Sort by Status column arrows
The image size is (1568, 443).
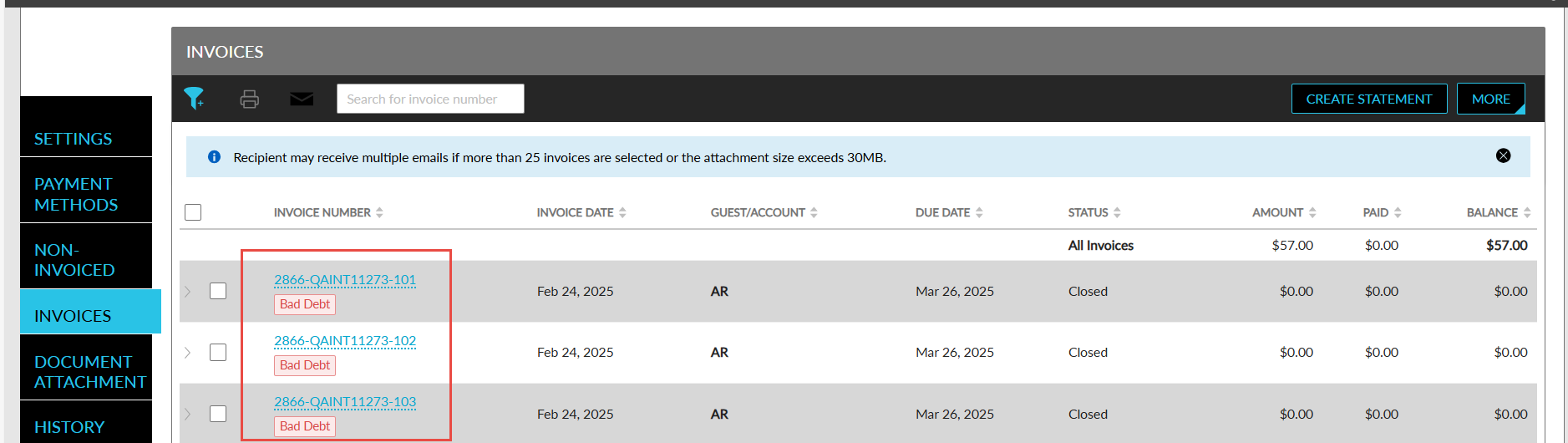pos(1117,212)
